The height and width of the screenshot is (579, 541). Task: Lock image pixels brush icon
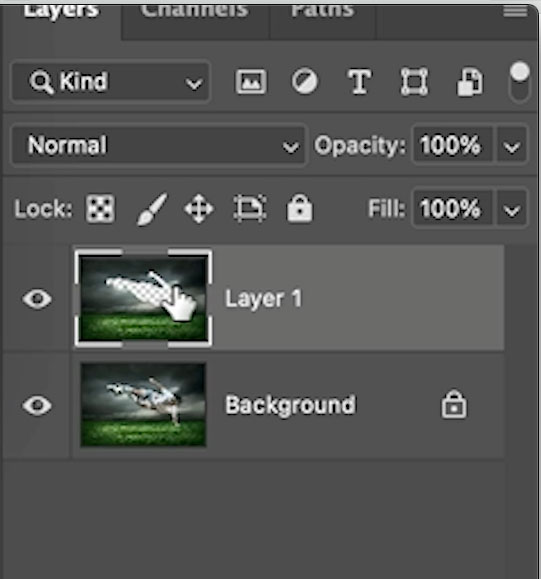coord(151,209)
